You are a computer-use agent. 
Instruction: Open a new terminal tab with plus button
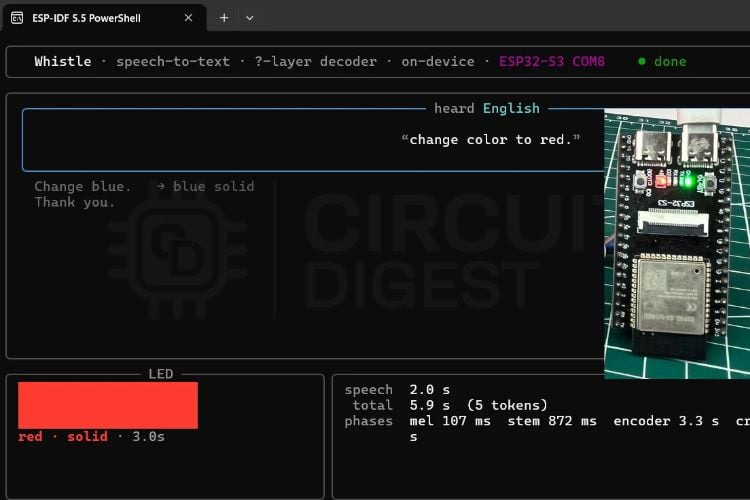tap(224, 18)
